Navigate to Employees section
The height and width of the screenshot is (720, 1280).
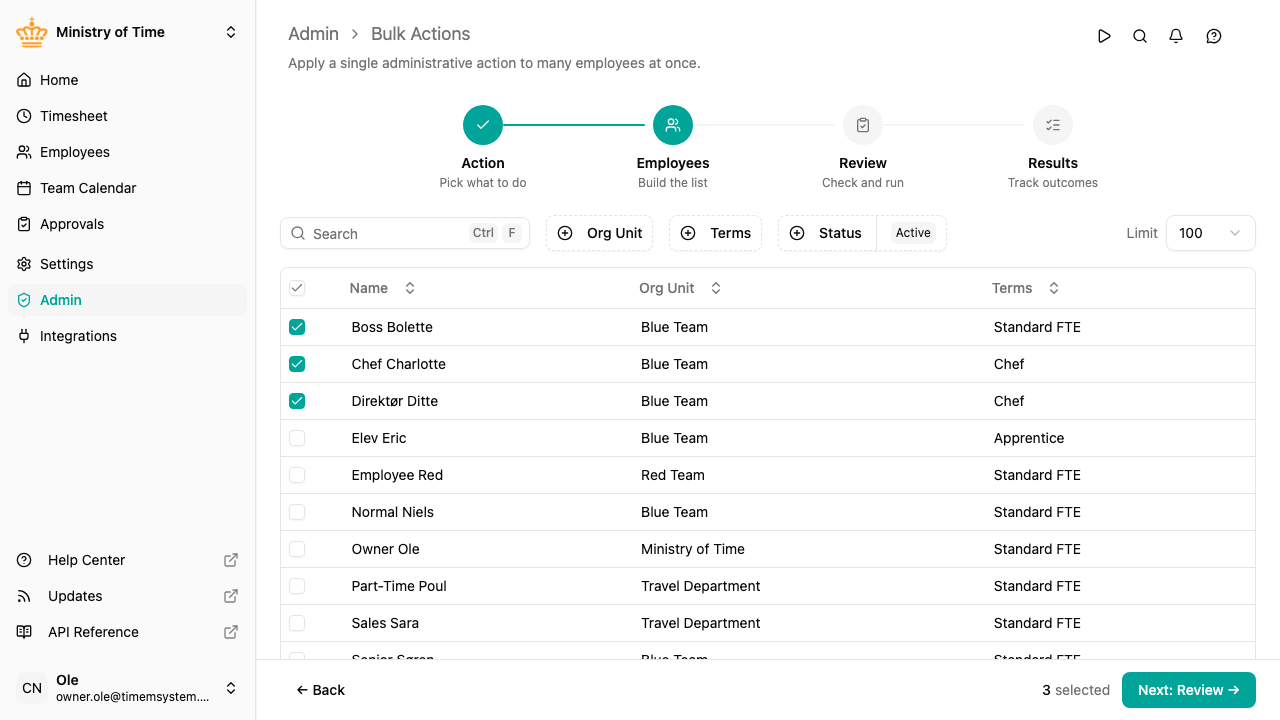[x=127, y=152]
